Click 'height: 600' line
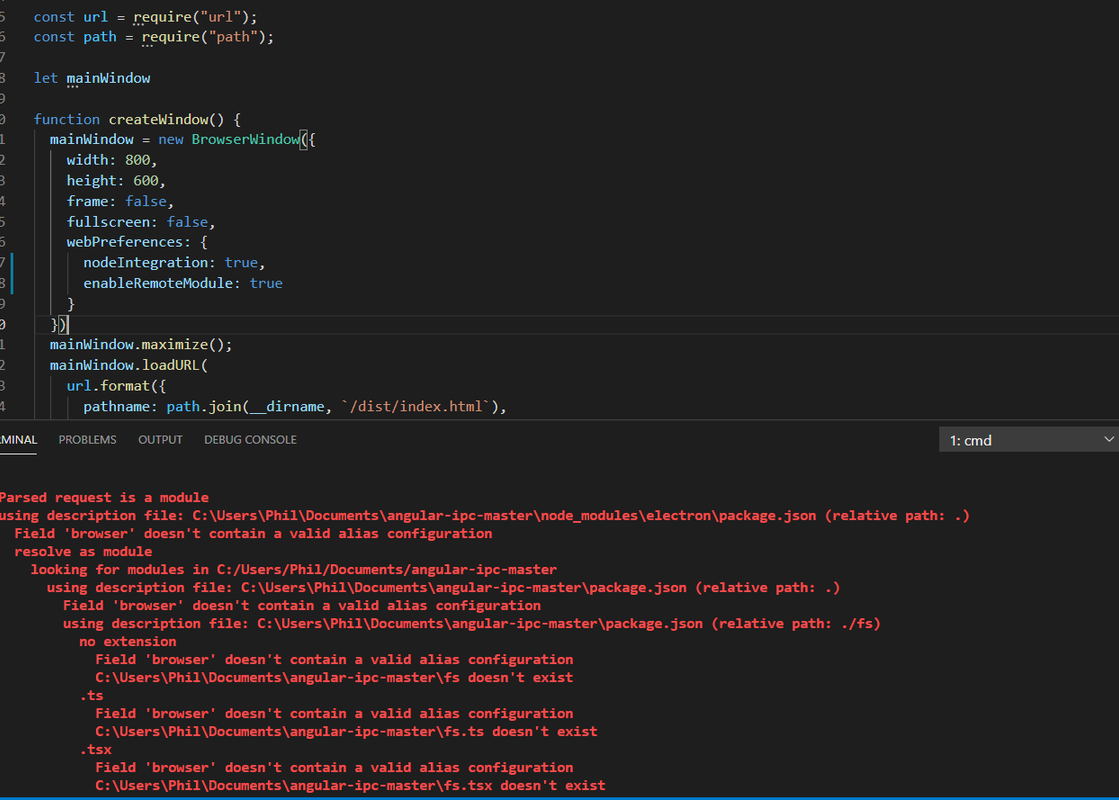The image size is (1119, 800). pyautogui.click(x=116, y=181)
